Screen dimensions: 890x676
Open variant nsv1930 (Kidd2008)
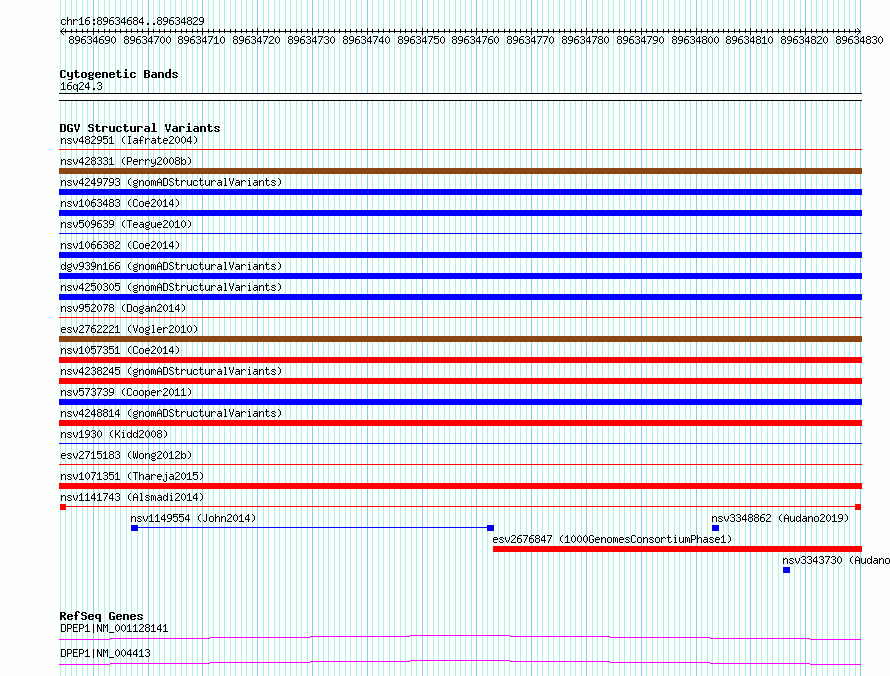click(114, 434)
